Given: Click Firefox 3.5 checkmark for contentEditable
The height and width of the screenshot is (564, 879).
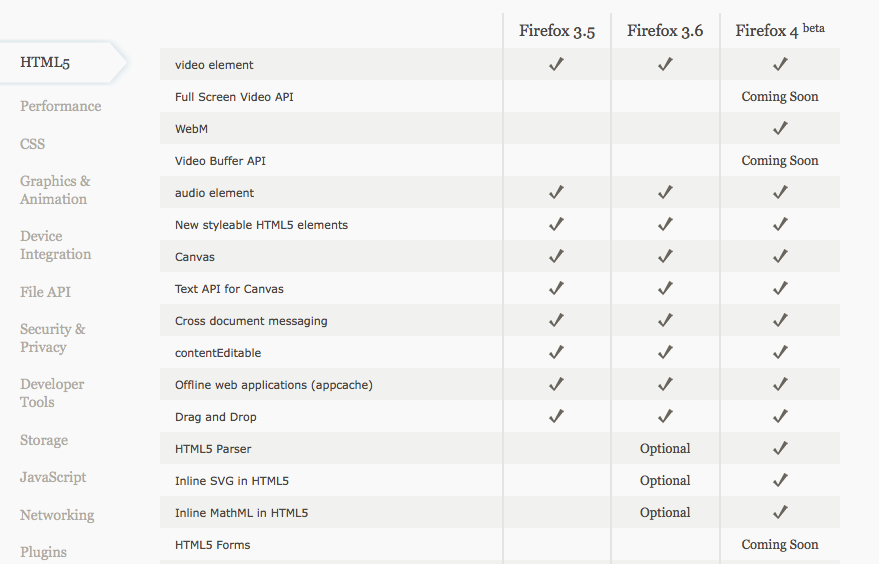Looking at the screenshot, I should click(556, 352).
